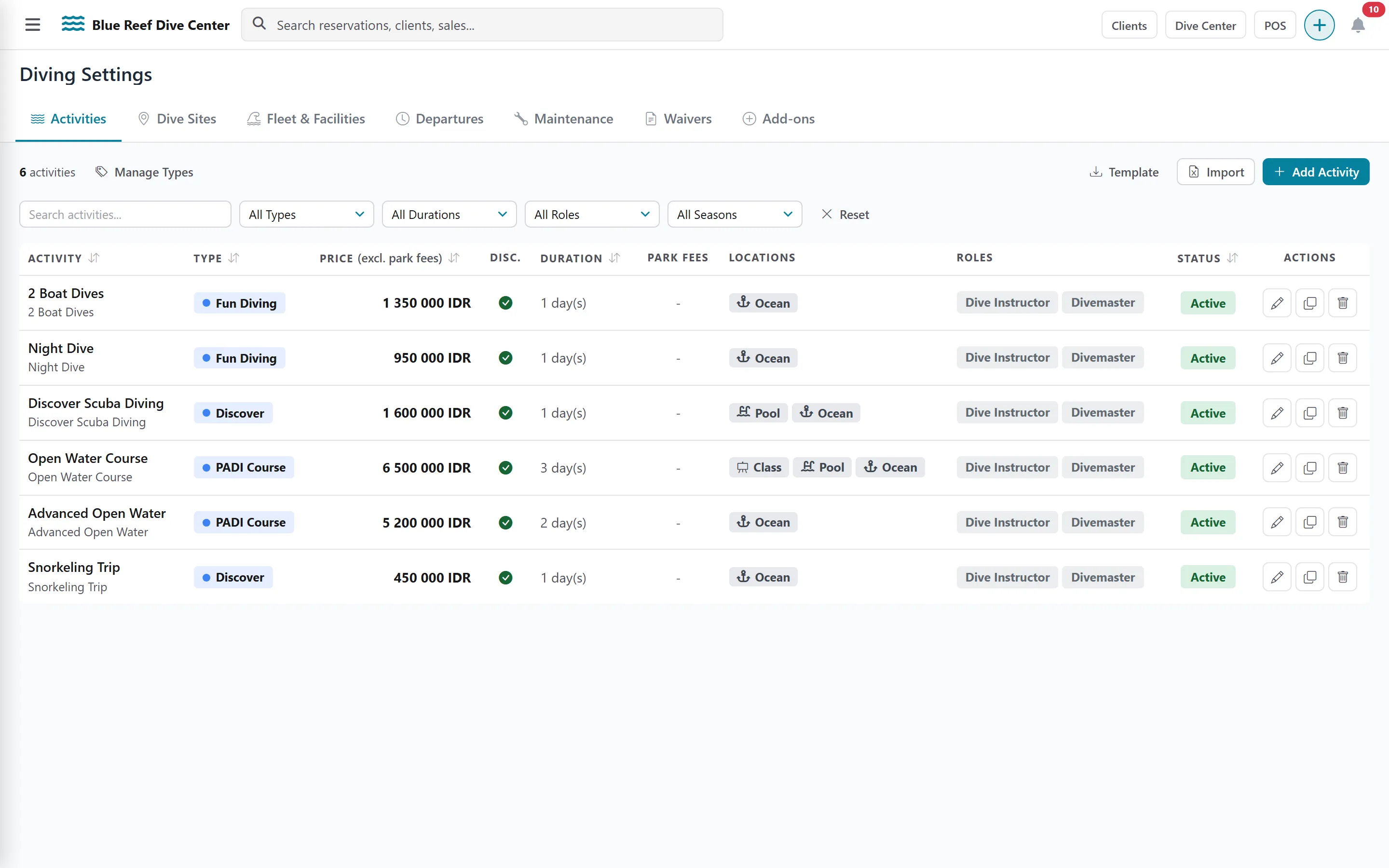Viewport: 1389px width, 868px height.
Task: Sort table by Price column
Action: tap(454, 258)
